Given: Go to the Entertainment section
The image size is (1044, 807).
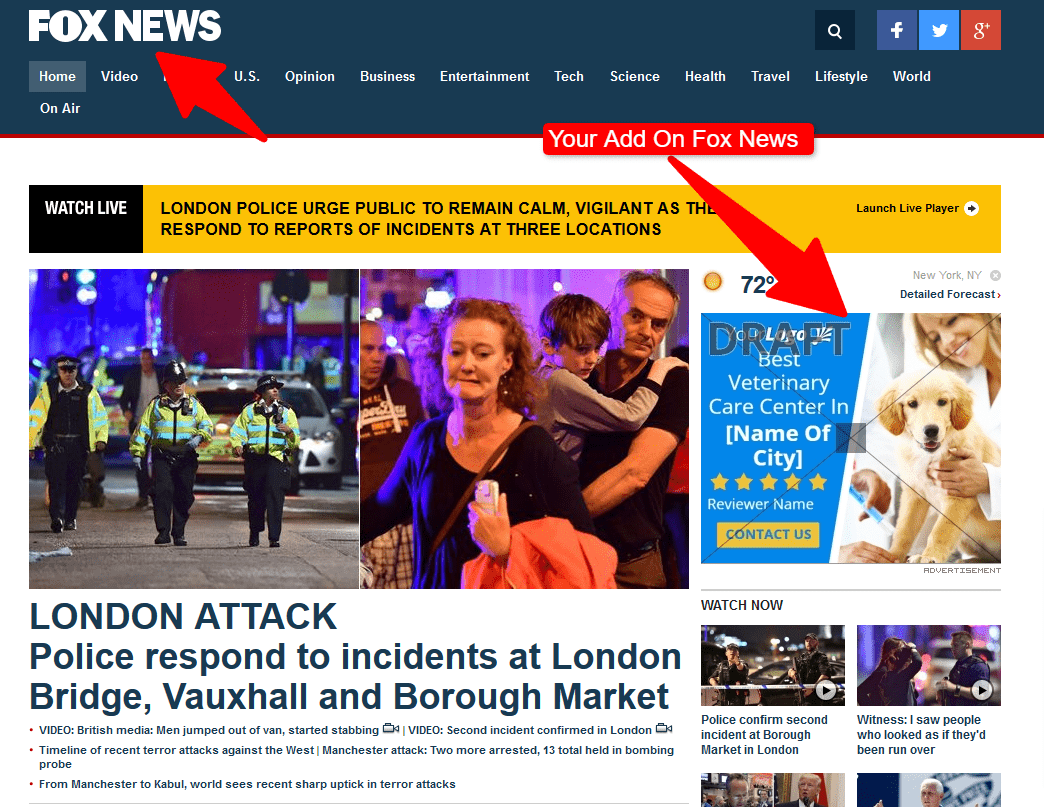Looking at the screenshot, I should (484, 76).
